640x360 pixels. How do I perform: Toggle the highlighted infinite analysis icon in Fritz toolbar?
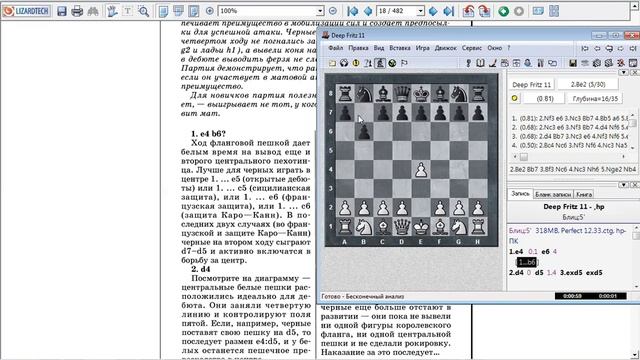tap(380, 63)
